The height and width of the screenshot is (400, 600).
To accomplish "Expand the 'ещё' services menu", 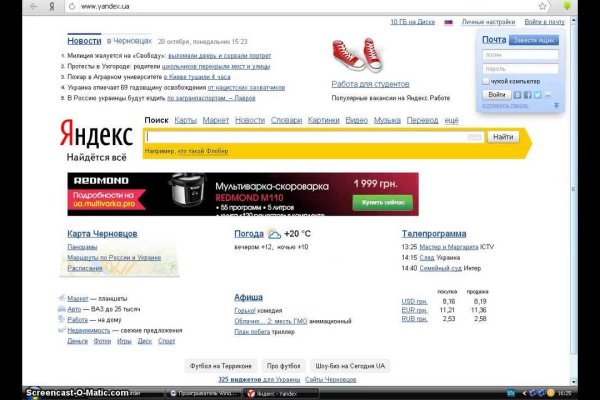I will (452, 120).
